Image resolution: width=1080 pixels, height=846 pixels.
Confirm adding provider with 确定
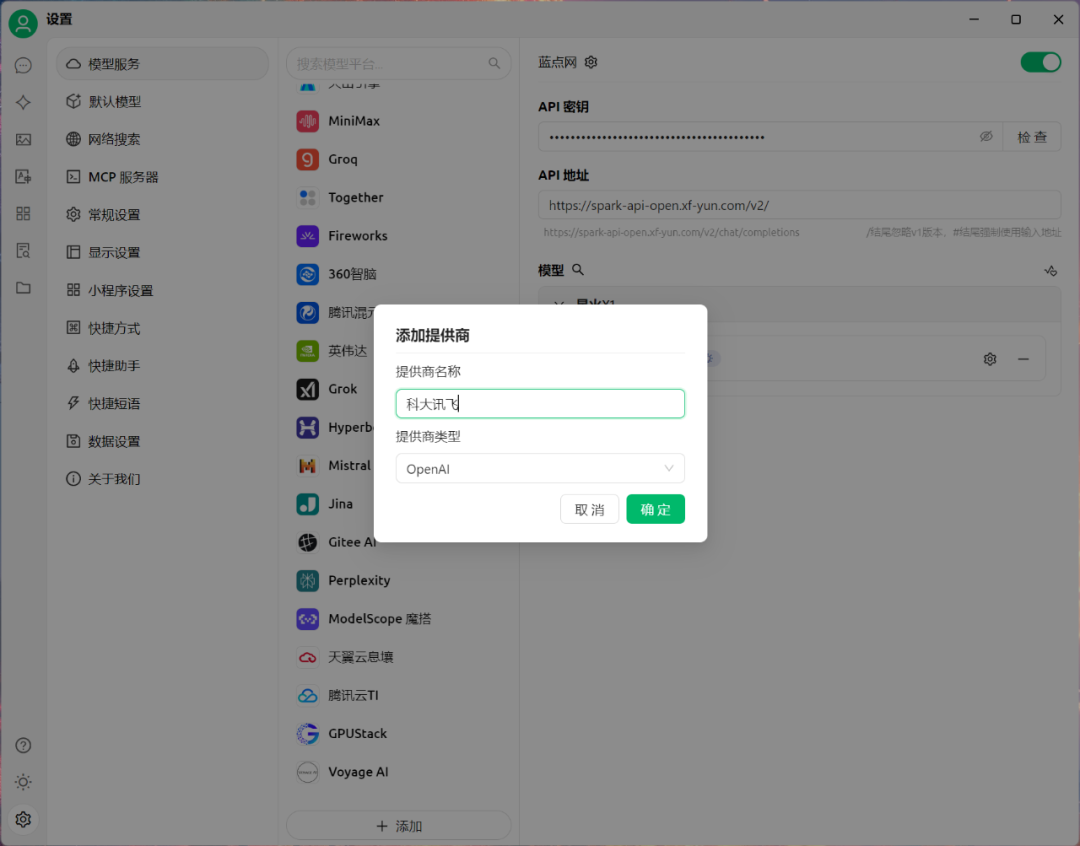tap(656, 509)
